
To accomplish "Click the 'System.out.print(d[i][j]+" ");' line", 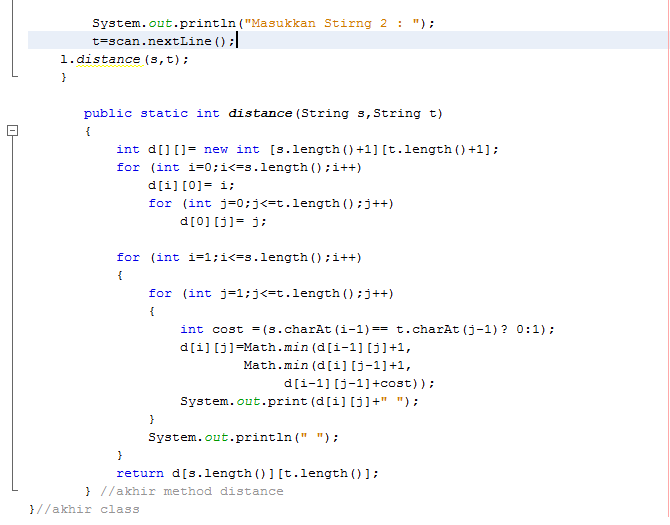I will tap(299, 402).
